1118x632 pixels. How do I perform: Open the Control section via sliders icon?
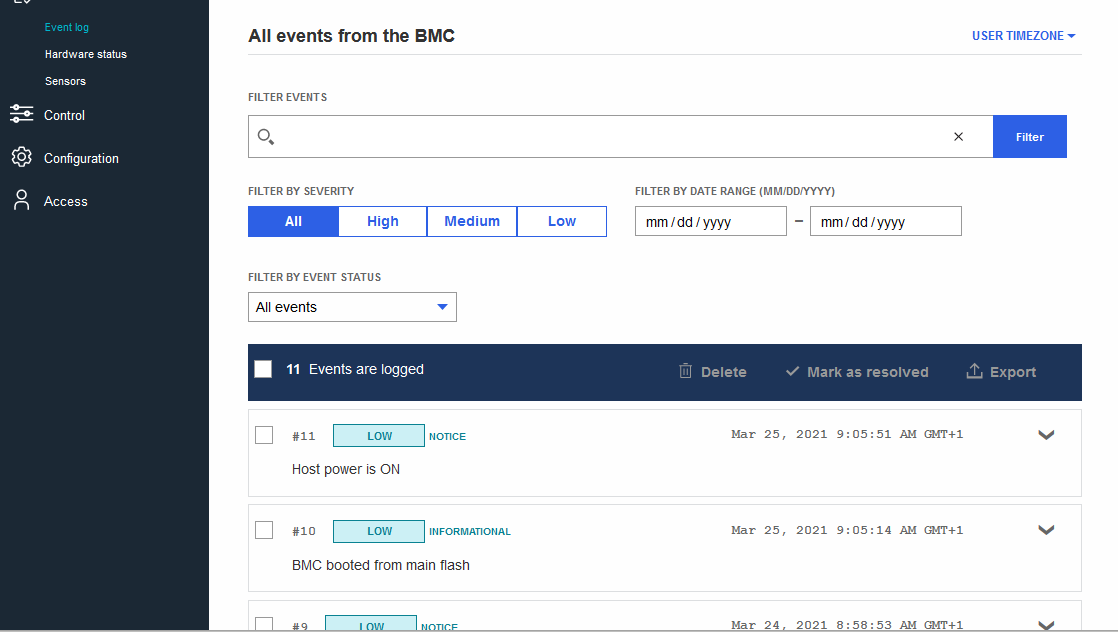(x=21, y=114)
